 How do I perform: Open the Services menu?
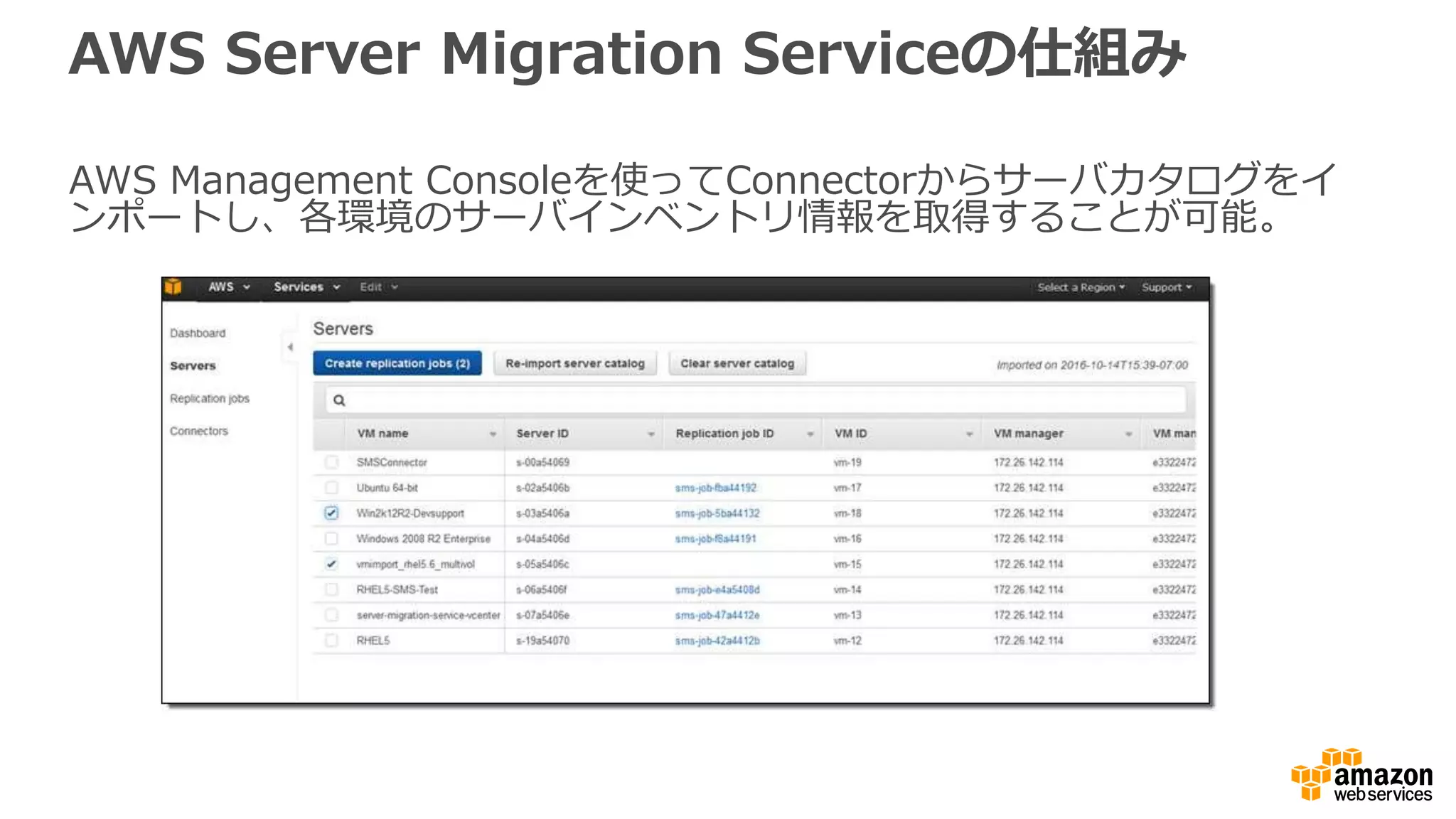coord(306,287)
